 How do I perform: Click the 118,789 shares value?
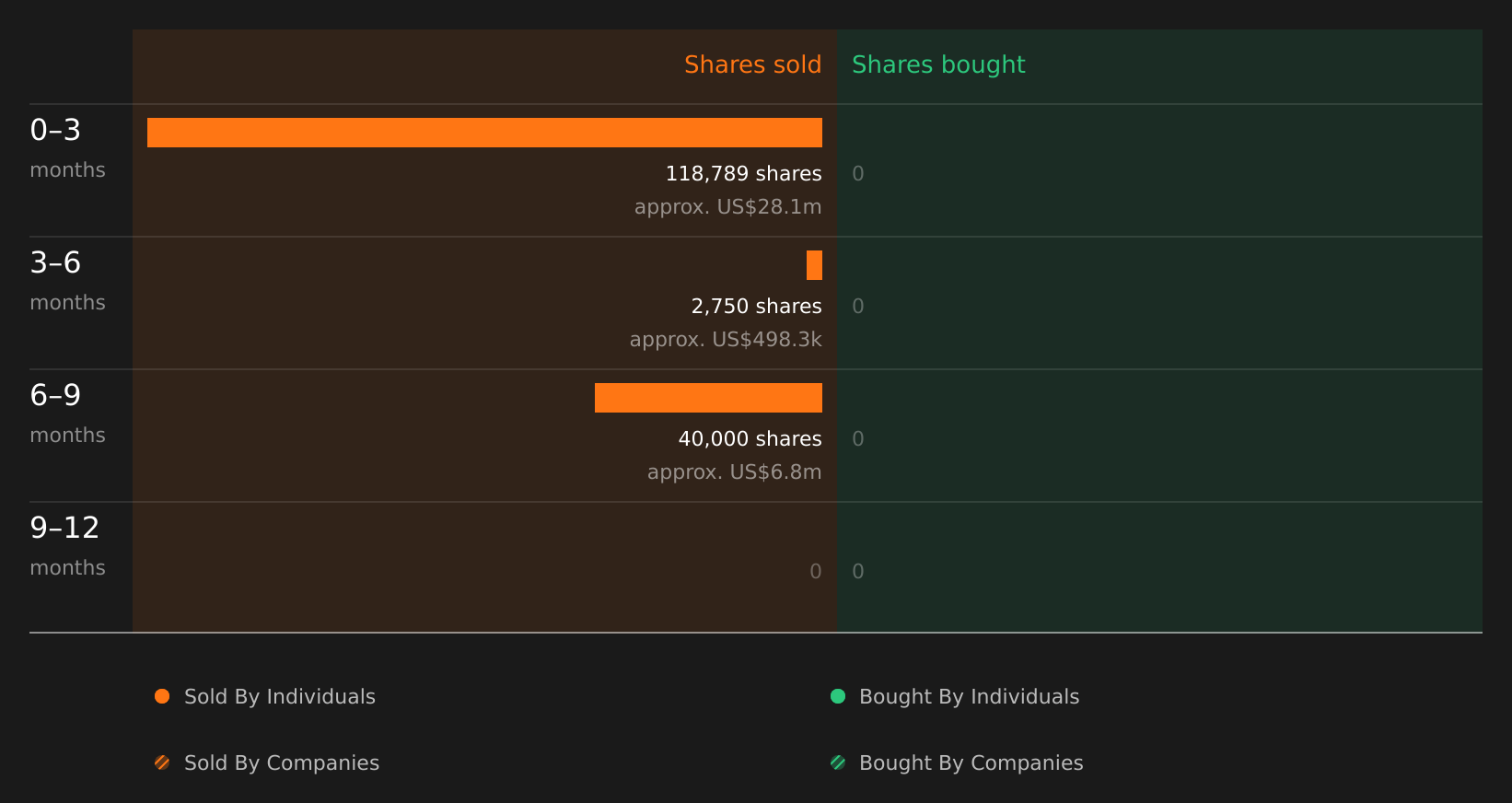tap(743, 173)
